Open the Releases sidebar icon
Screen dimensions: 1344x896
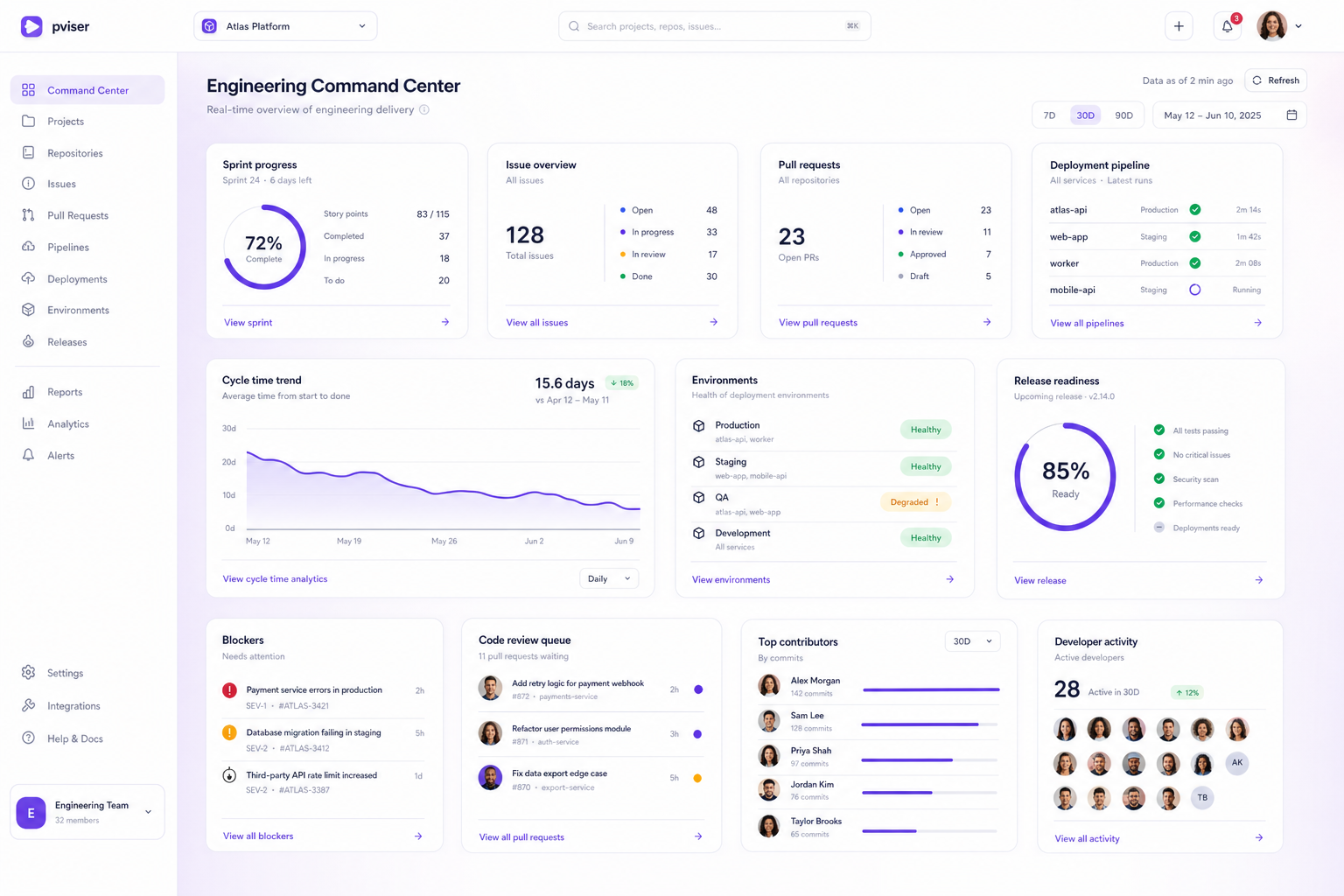[x=28, y=342]
